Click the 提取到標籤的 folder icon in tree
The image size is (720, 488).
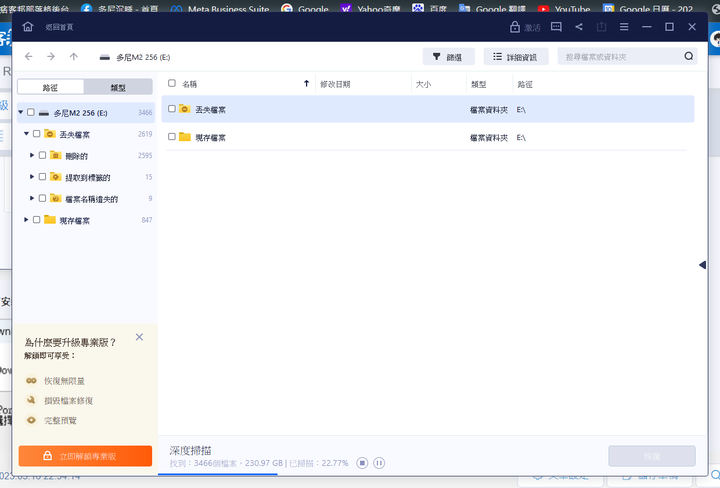[56, 177]
